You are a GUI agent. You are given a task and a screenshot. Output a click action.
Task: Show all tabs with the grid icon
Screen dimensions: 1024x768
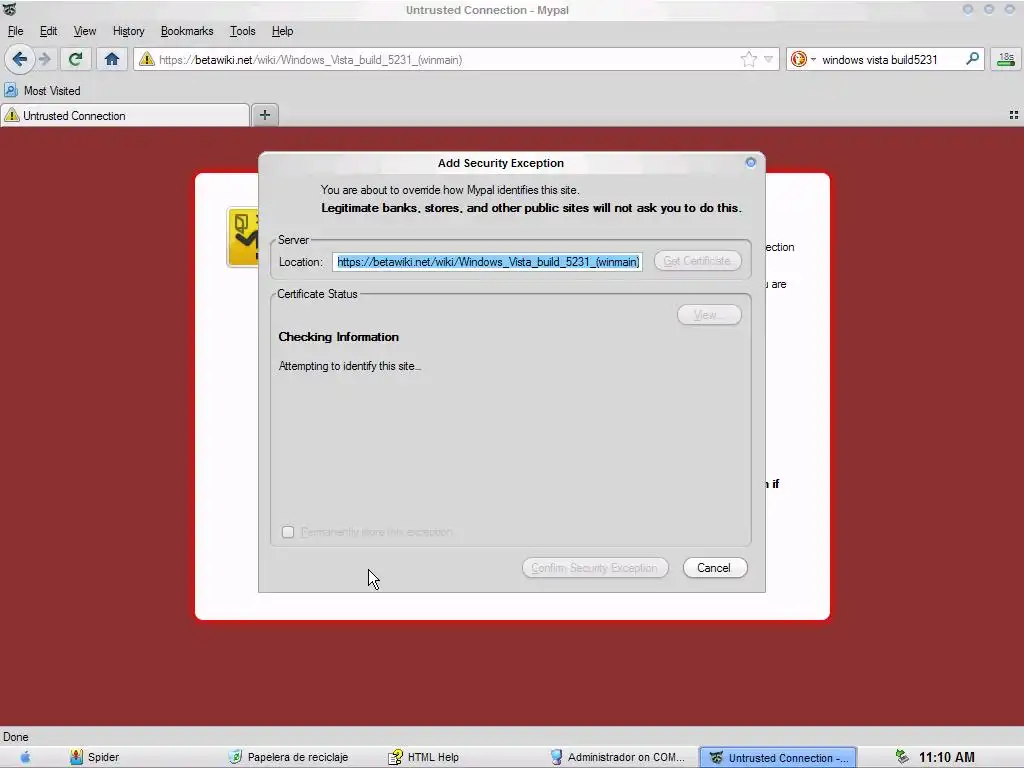click(x=1014, y=115)
